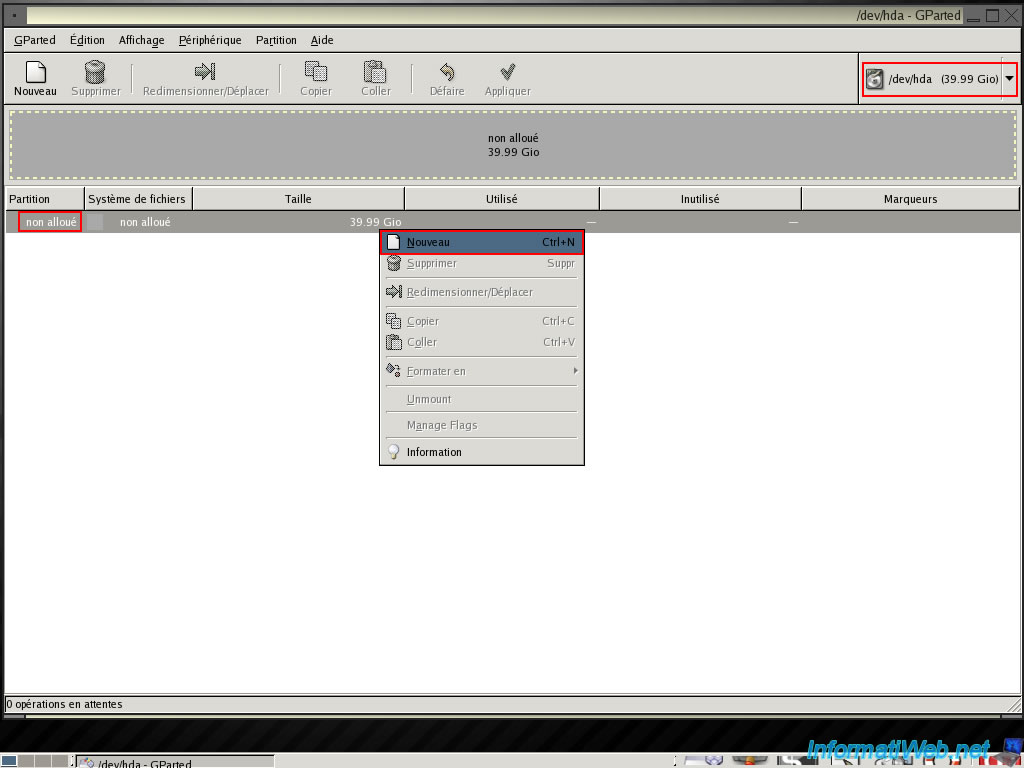Screen dimensions: 1024x768
Task: Click the Marqueurs column header
Action: [x=910, y=199]
